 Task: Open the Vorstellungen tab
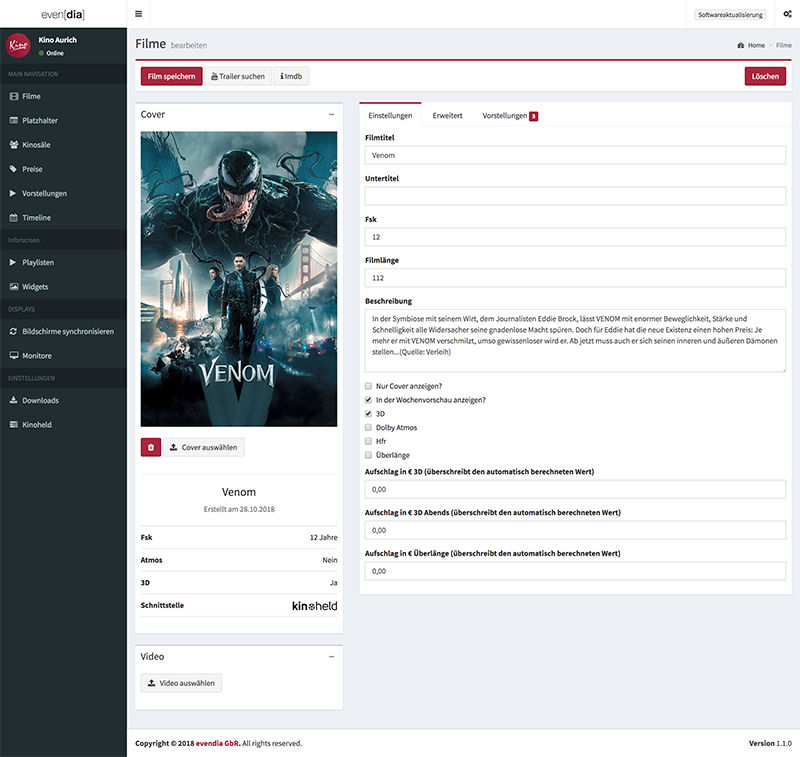pyautogui.click(x=510, y=116)
